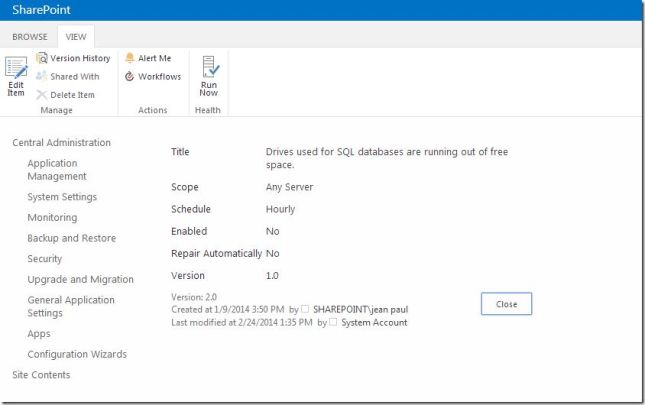Screen dimensions: 645x405
Task: Click the Alert Me bell icon
Action: point(130,58)
